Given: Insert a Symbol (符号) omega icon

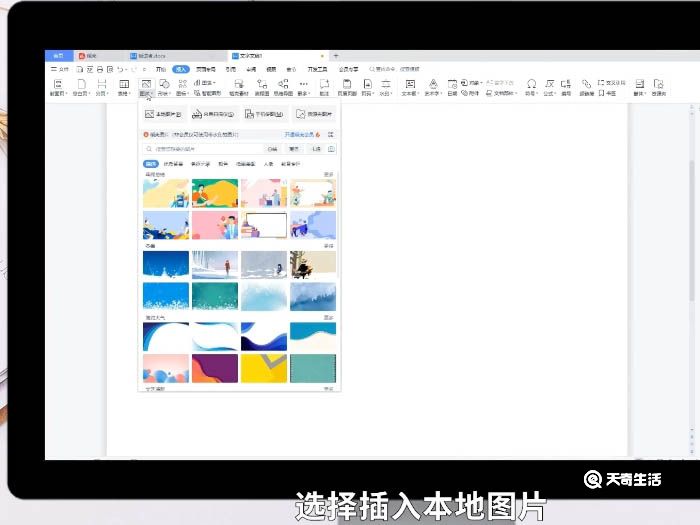Looking at the screenshot, I should 531,88.
